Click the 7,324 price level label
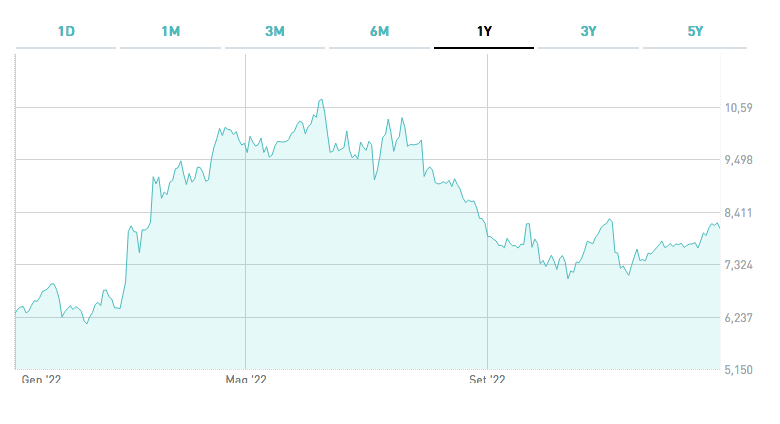 (738, 265)
